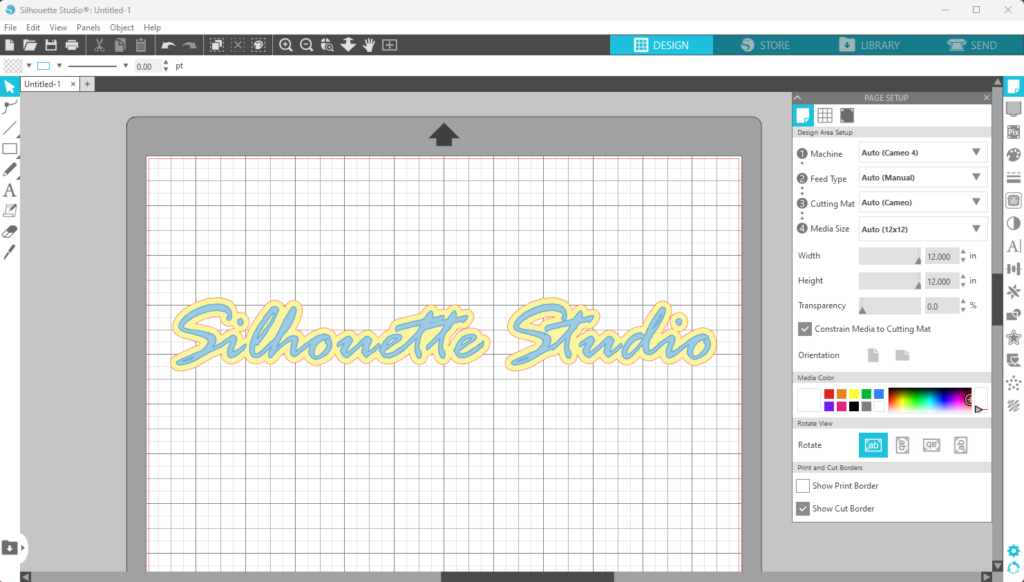This screenshot has width=1024, height=582.
Task: Open the Object menu
Action: [121, 27]
